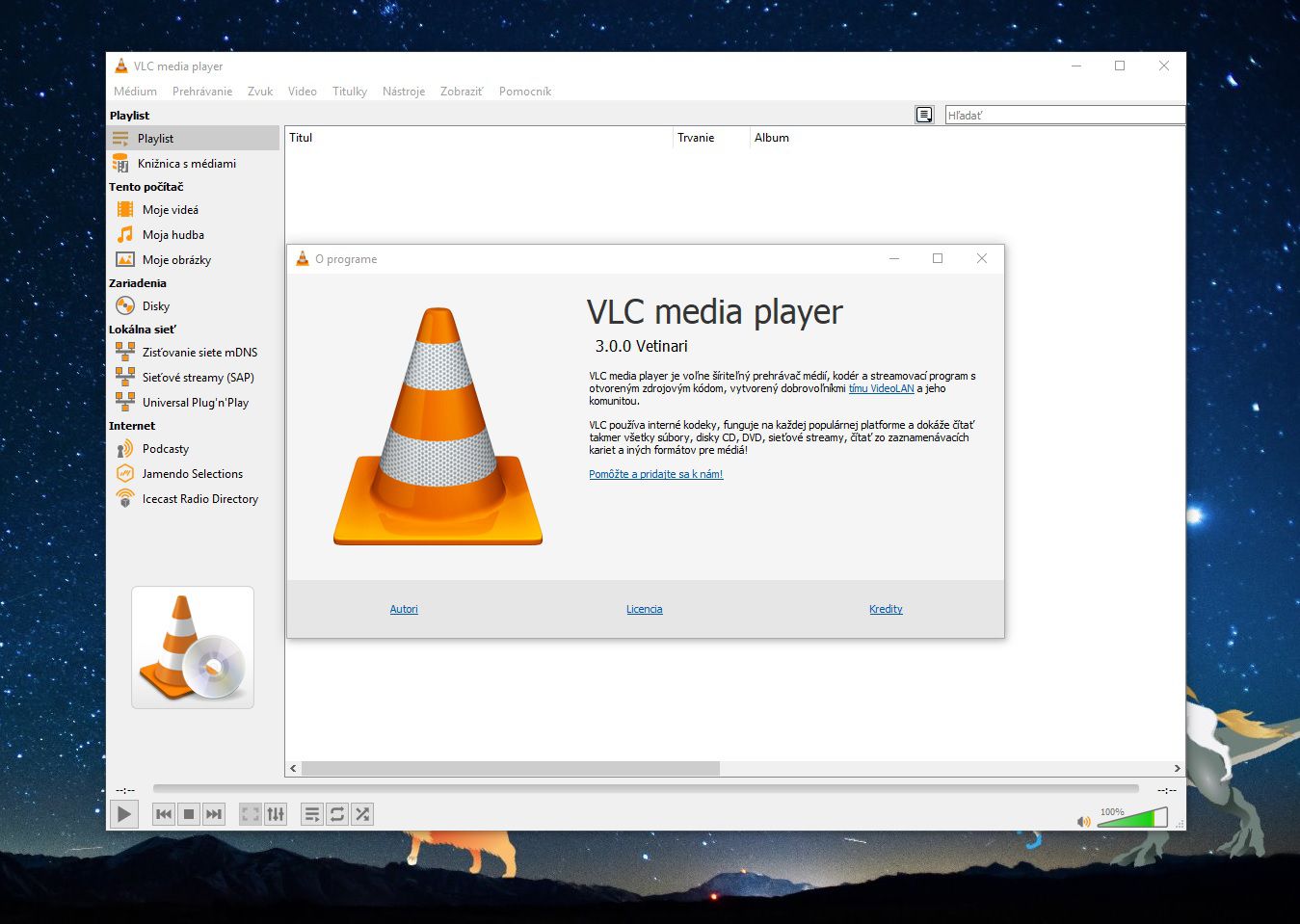Click Pomôžte a pridajte sa k nám link

coord(656,474)
